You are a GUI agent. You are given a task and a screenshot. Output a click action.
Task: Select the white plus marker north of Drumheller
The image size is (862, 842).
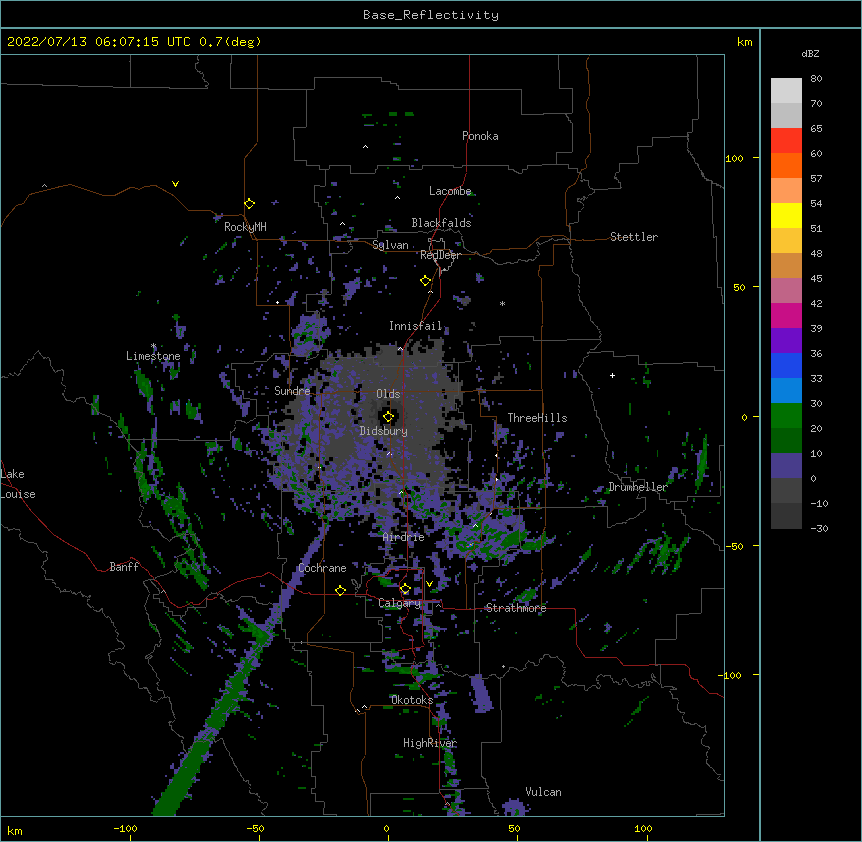tap(612, 375)
